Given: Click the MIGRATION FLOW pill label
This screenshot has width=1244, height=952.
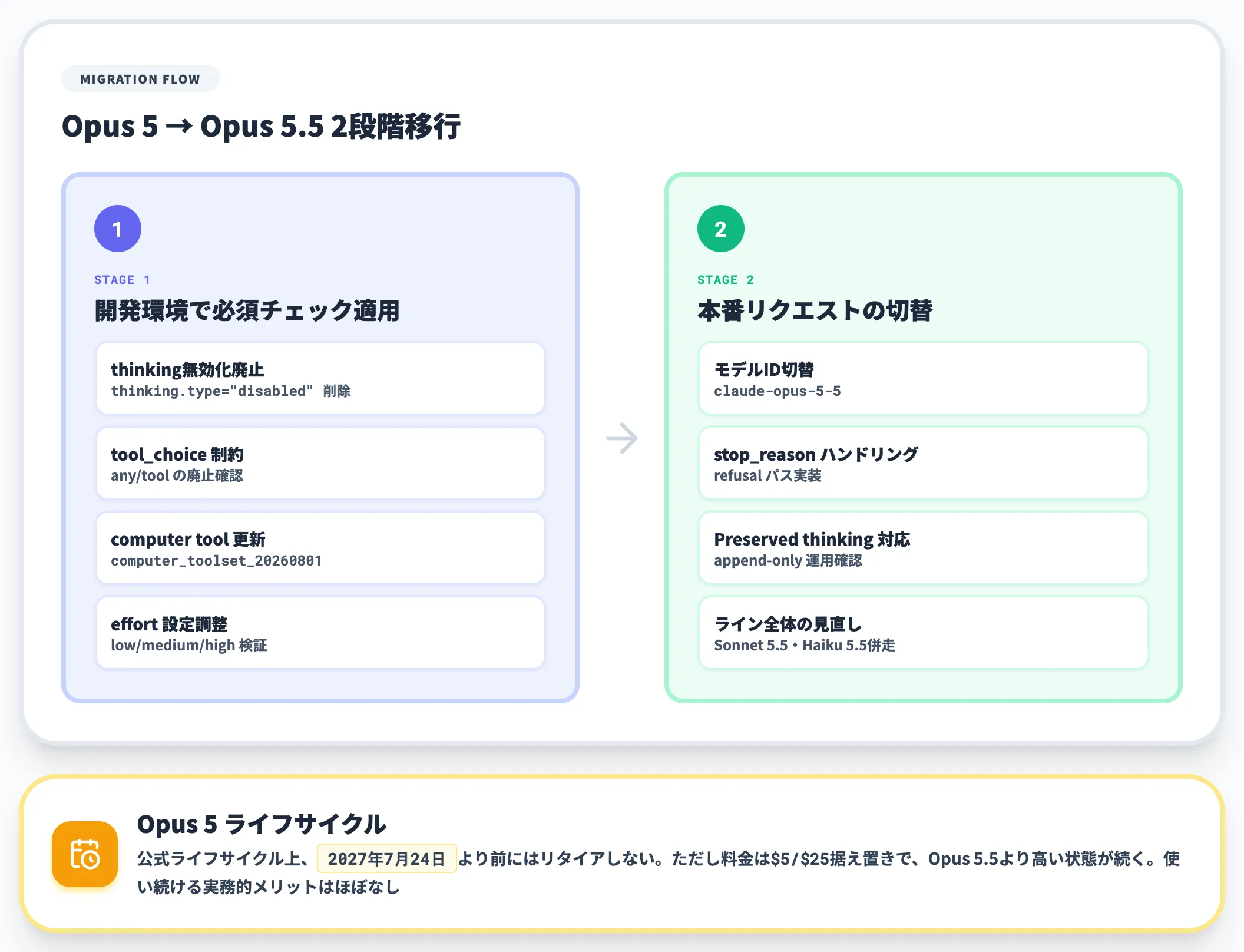Looking at the screenshot, I should point(140,79).
